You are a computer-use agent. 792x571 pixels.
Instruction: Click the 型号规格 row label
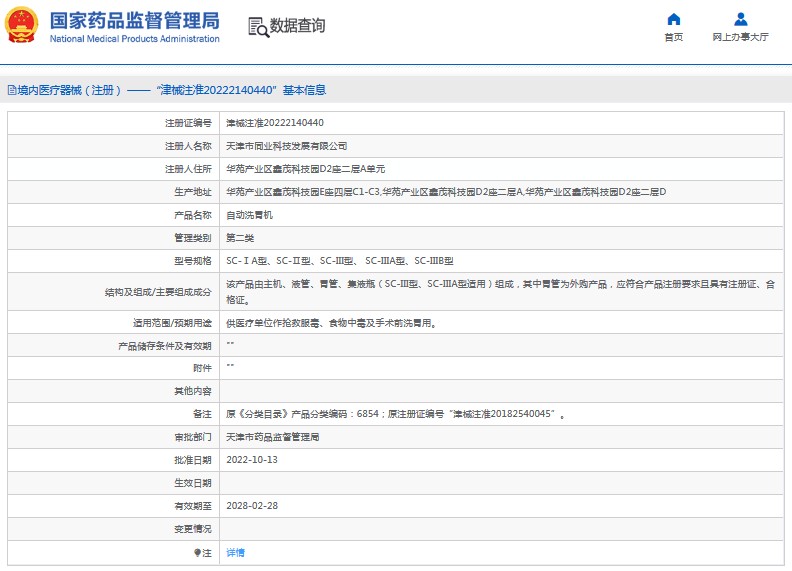193,261
